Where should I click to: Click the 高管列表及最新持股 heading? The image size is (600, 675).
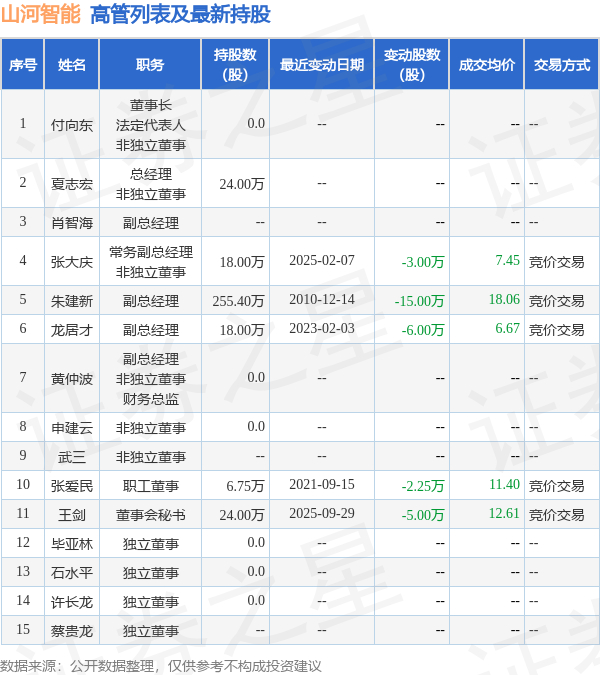tap(180, 14)
